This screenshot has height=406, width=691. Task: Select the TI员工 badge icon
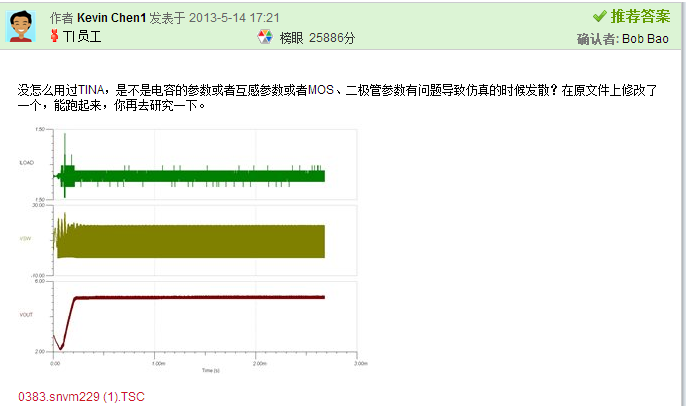55,36
